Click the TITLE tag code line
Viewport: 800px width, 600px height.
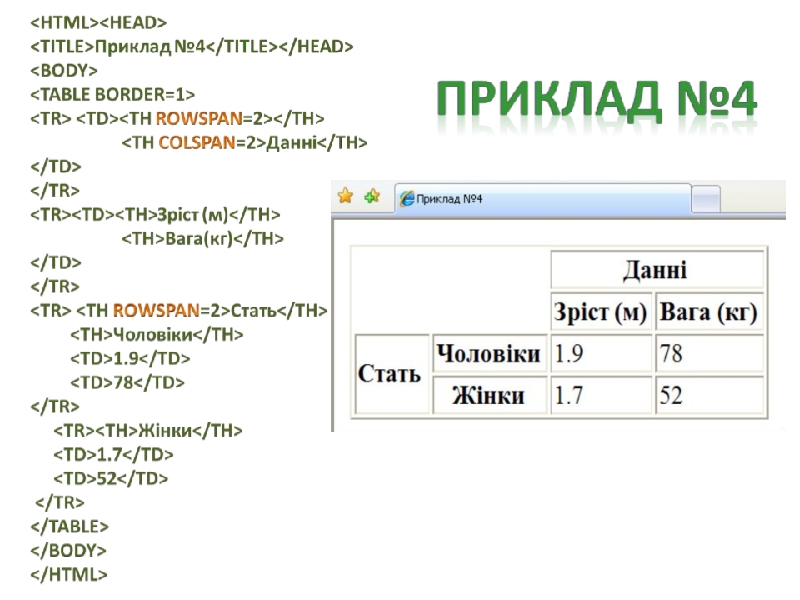pos(190,46)
